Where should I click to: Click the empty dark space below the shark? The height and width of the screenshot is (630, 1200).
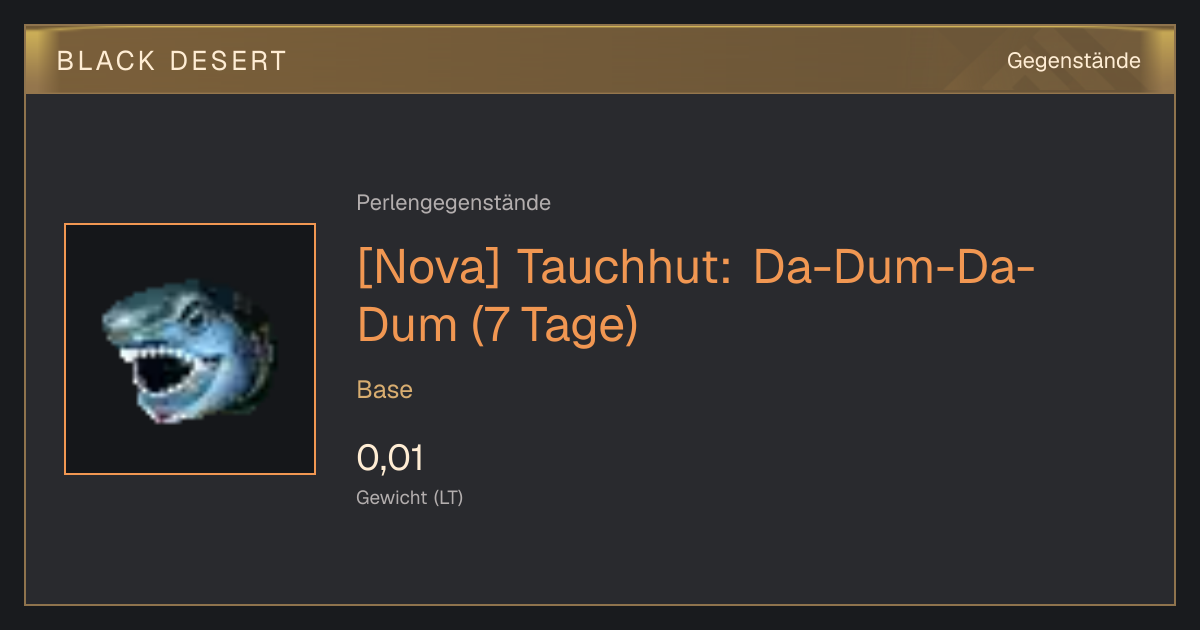click(x=190, y=448)
